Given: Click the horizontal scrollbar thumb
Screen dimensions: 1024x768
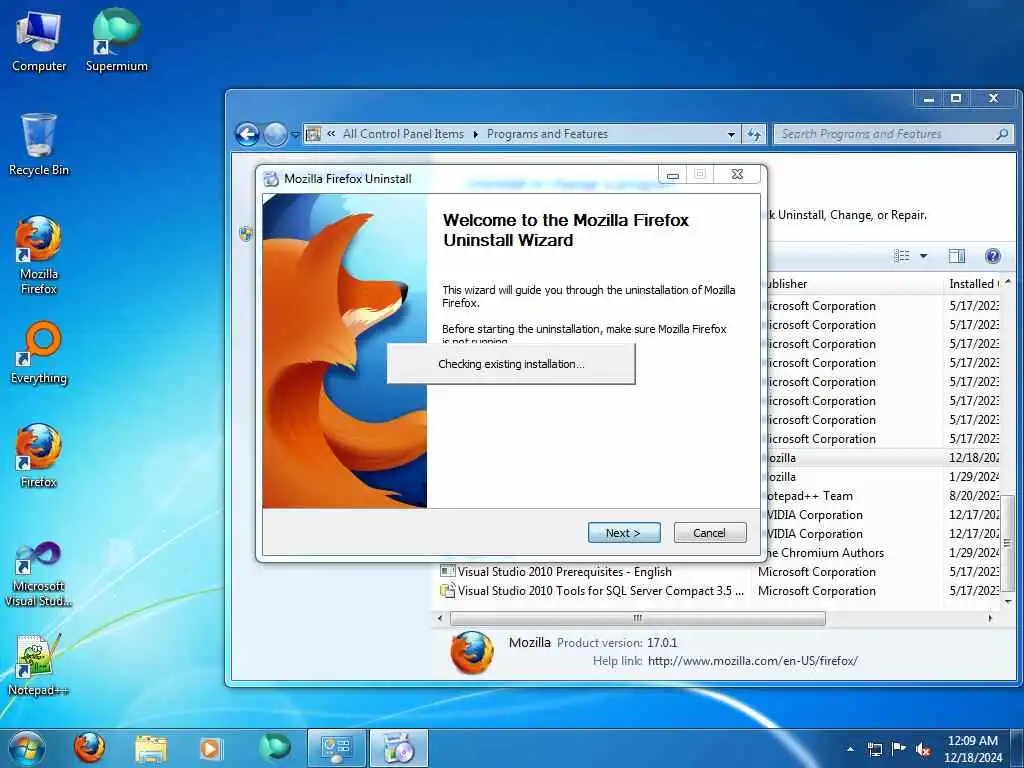Looking at the screenshot, I should 637,618.
